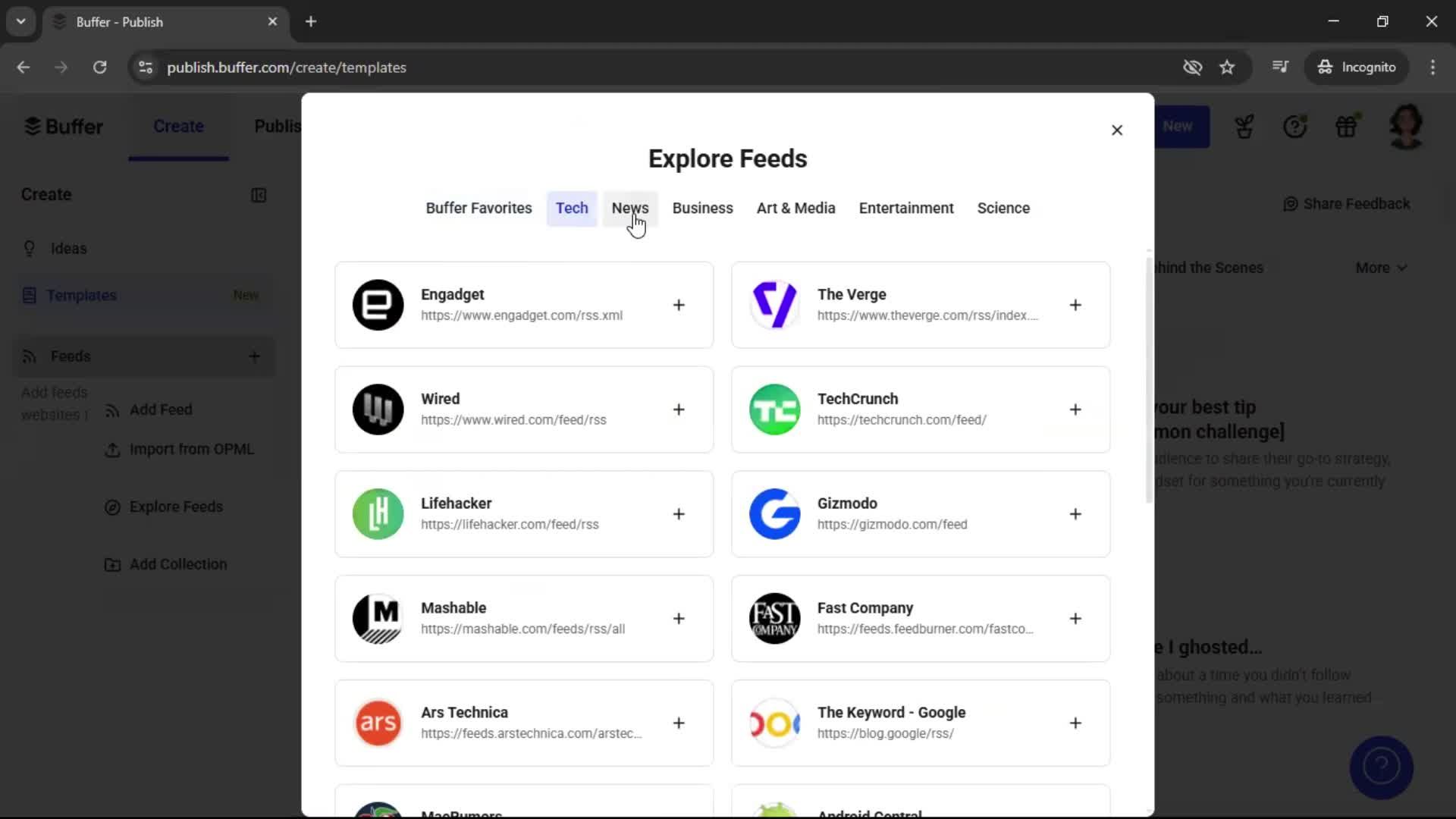Open the browser tab search dropdown arrow

20,21
